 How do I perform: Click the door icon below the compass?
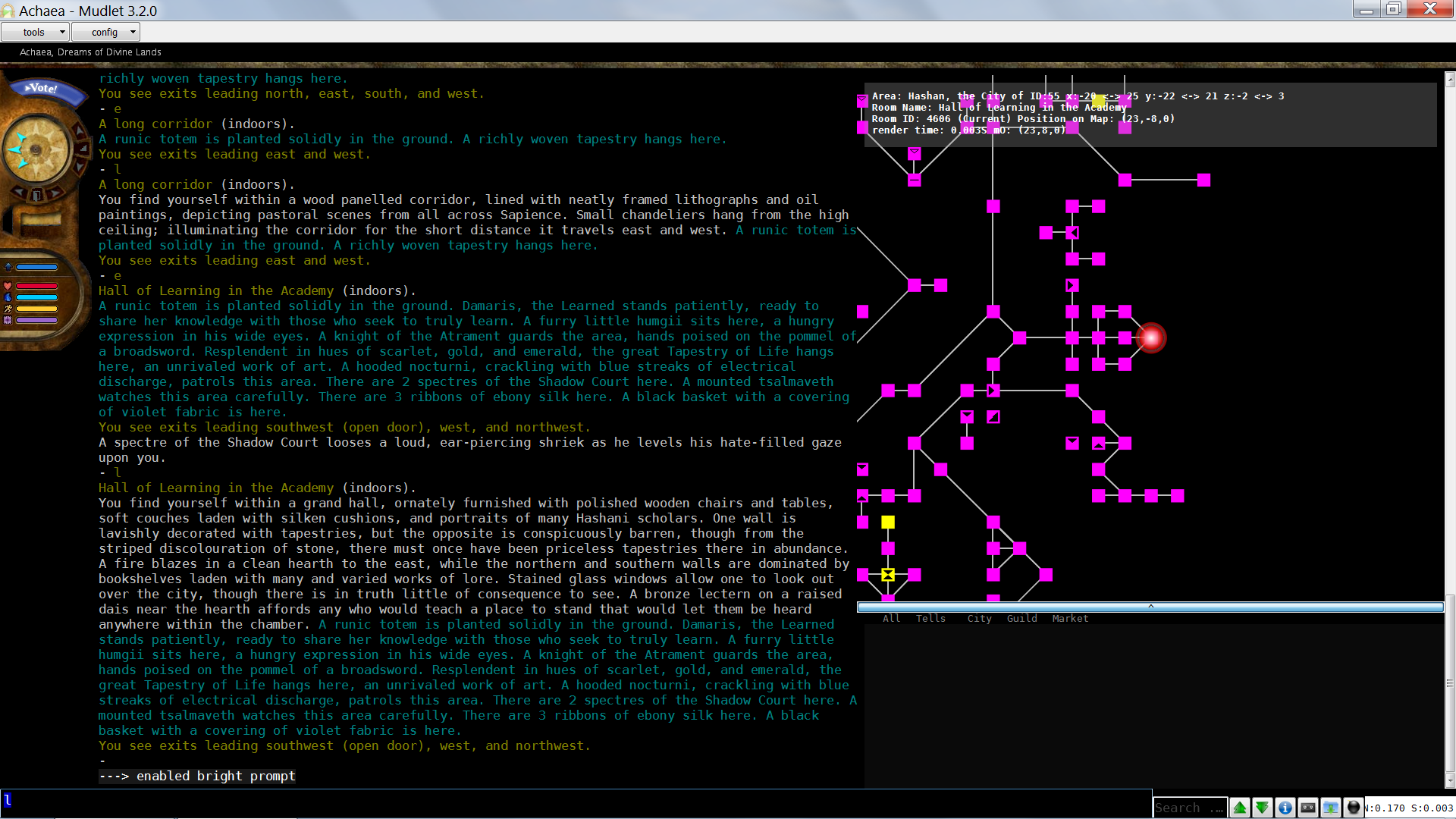(x=36, y=195)
